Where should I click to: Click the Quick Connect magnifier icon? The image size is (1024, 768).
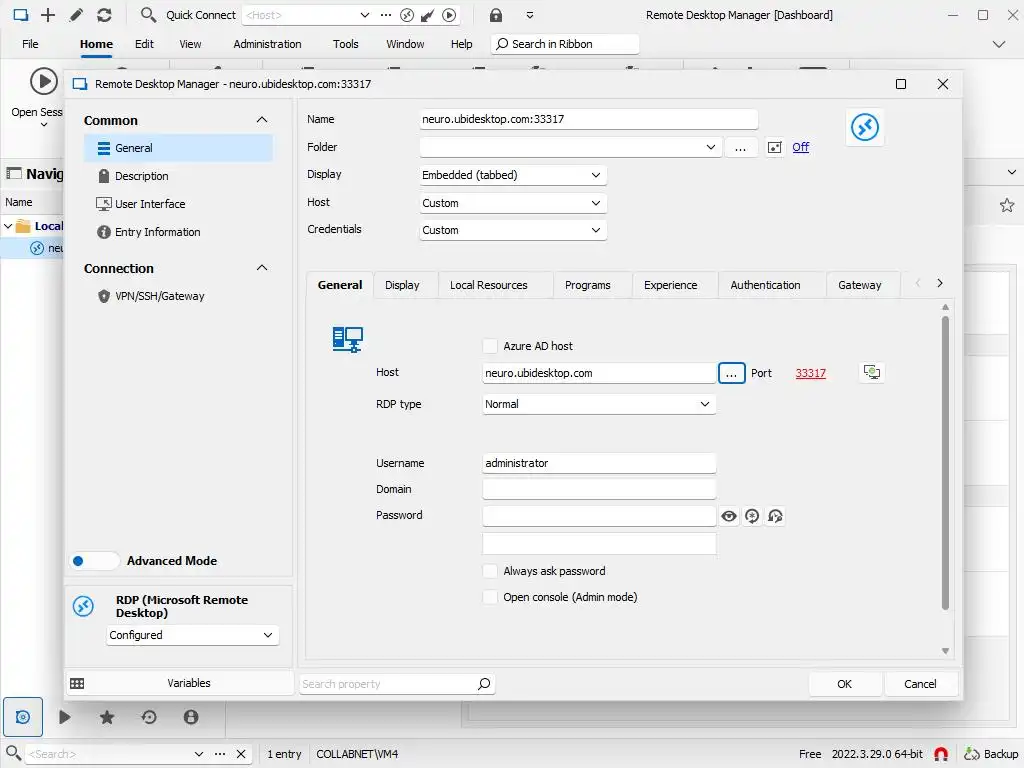tap(148, 15)
